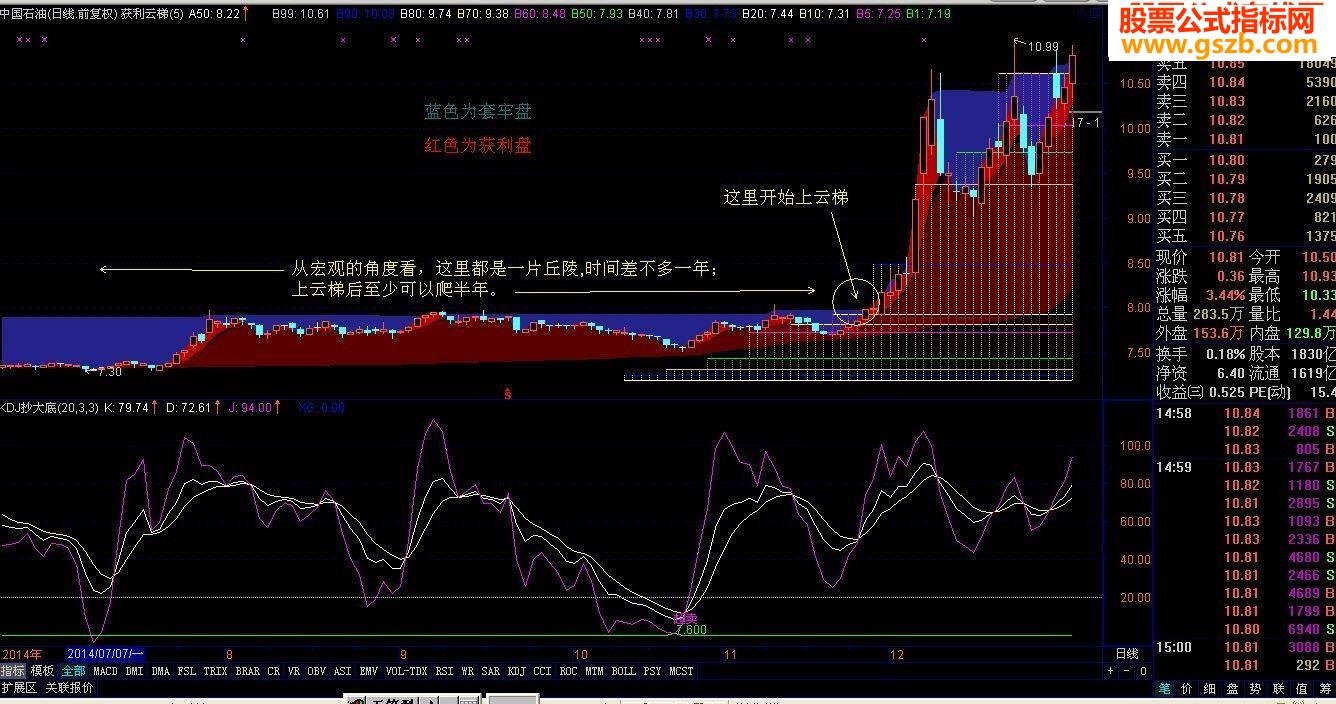Apply the CR indicator
The width and height of the screenshot is (1336, 704).
pos(274,671)
